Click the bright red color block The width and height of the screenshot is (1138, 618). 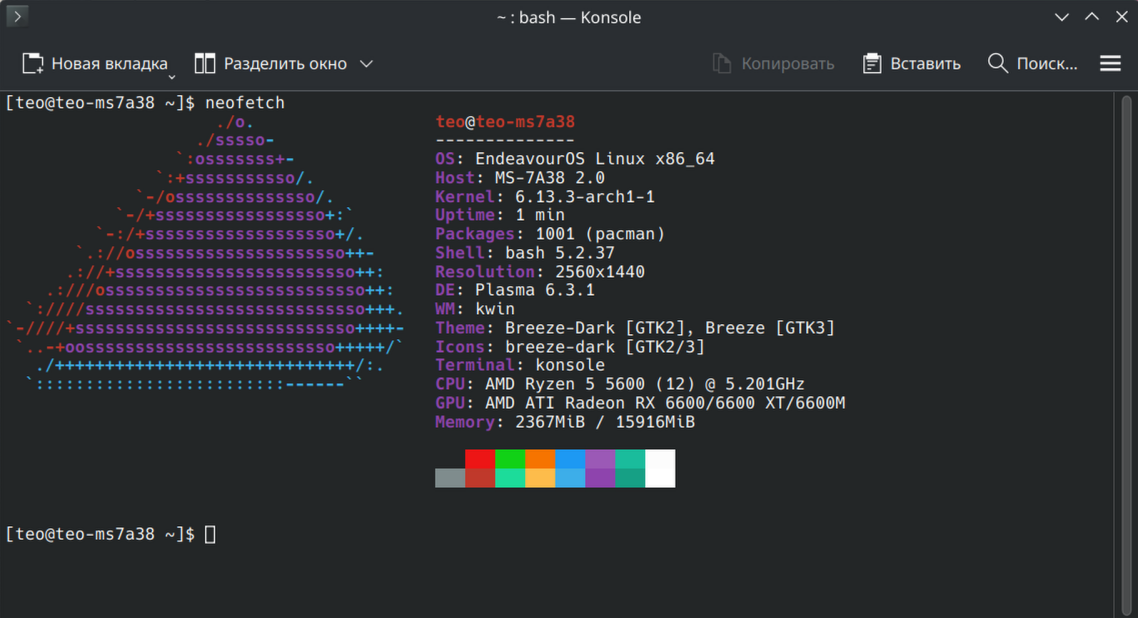click(480, 458)
